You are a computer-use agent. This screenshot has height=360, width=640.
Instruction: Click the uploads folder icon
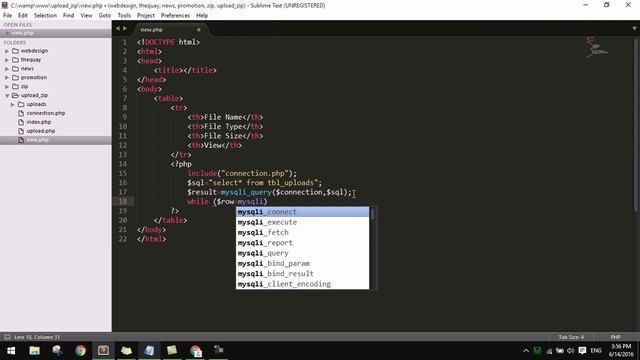pos(21,104)
